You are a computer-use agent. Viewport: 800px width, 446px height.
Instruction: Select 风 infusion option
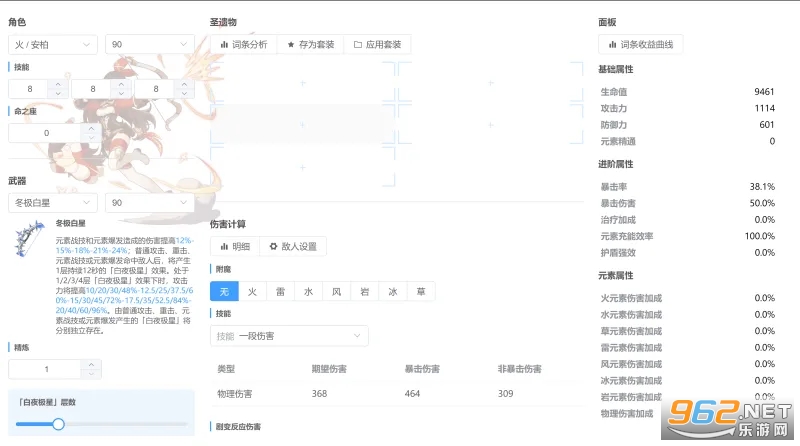click(x=336, y=291)
